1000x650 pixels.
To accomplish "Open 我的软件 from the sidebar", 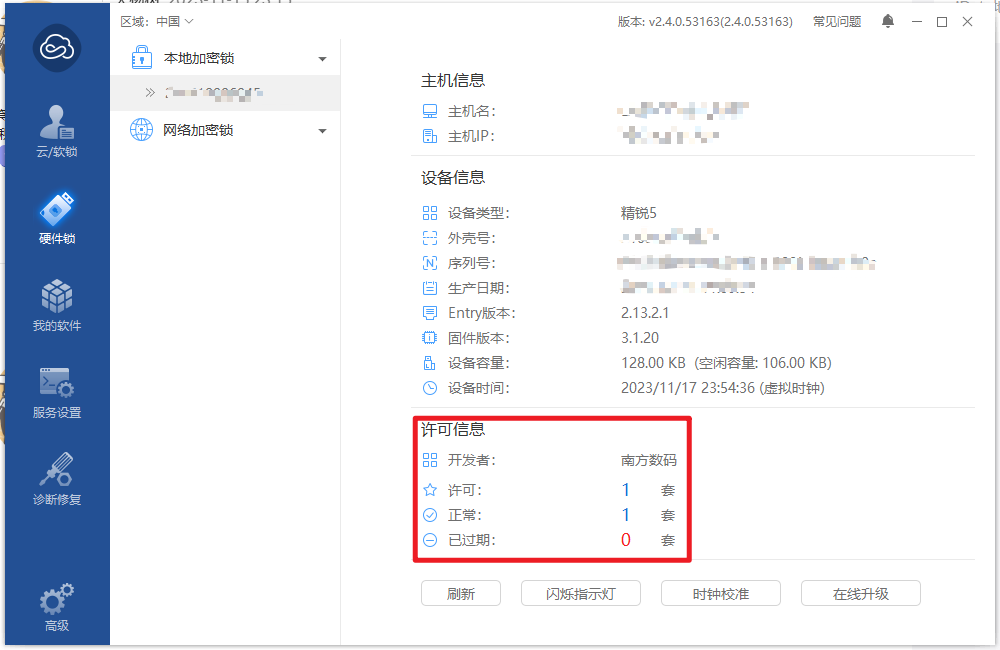I will 57,305.
